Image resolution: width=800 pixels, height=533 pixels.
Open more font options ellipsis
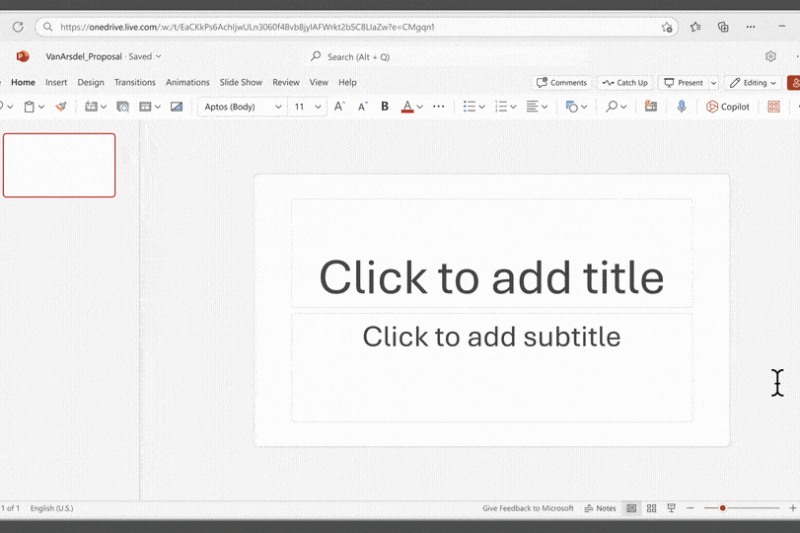(x=438, y=107)
